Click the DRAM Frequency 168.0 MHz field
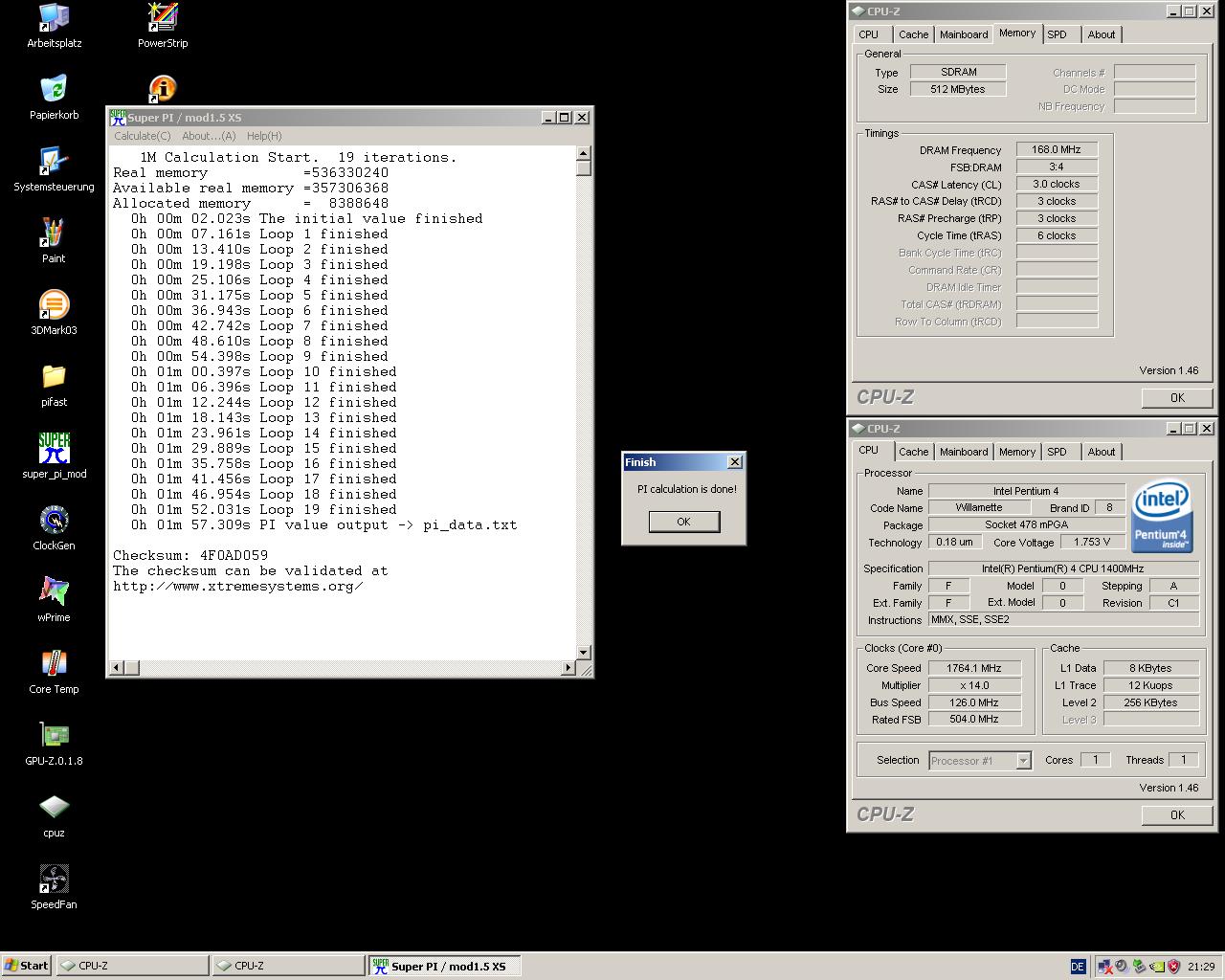1225x980 pixels. pos(1057,149)
